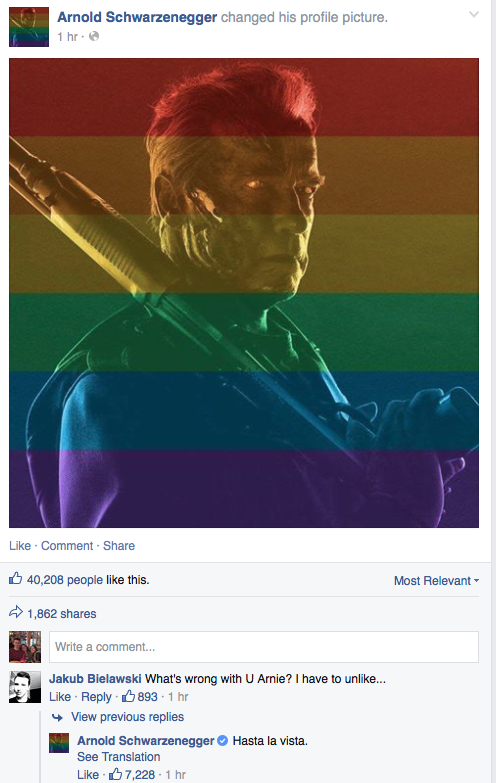Open Jakub Bielawski's profile link

[95, 679]
